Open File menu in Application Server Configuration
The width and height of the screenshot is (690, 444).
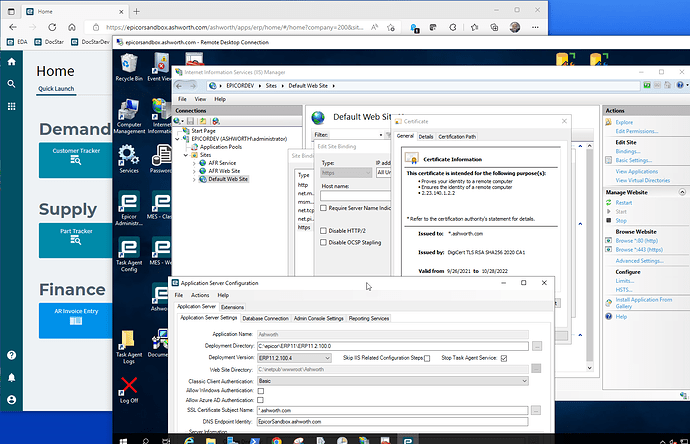pyautogui.click(x=179, y=295)
